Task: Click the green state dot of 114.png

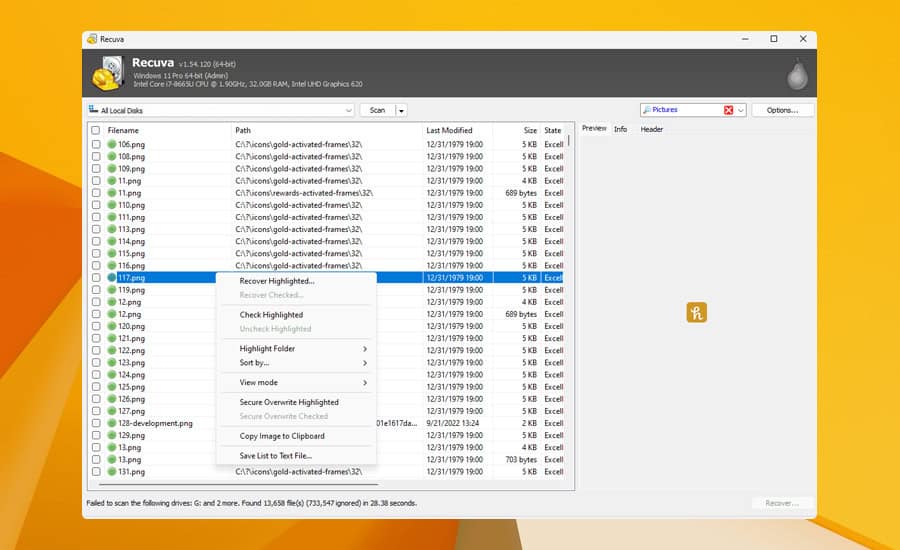Action: pos(112,241)
